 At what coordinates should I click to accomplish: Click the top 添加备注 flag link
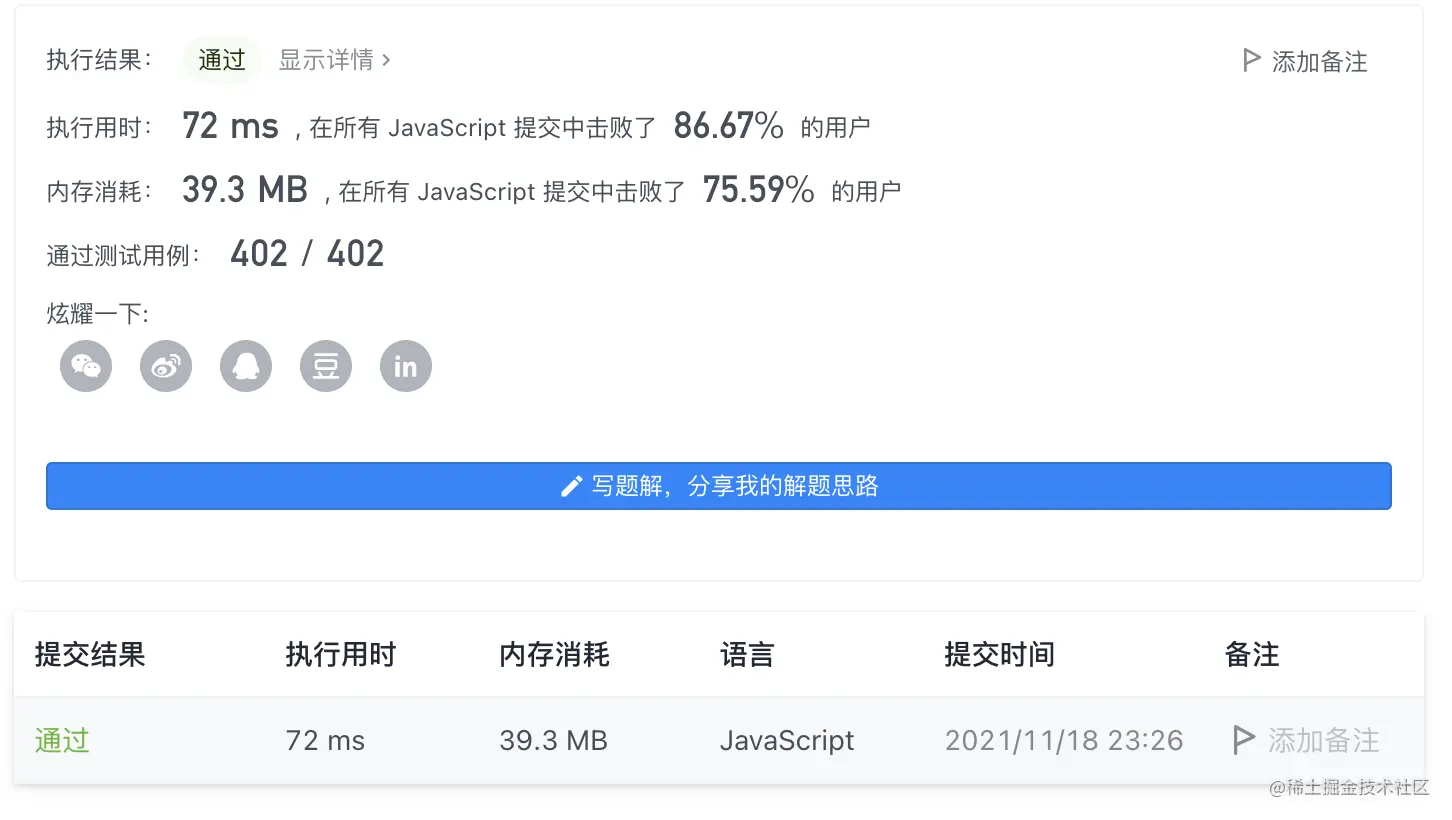1305,61
